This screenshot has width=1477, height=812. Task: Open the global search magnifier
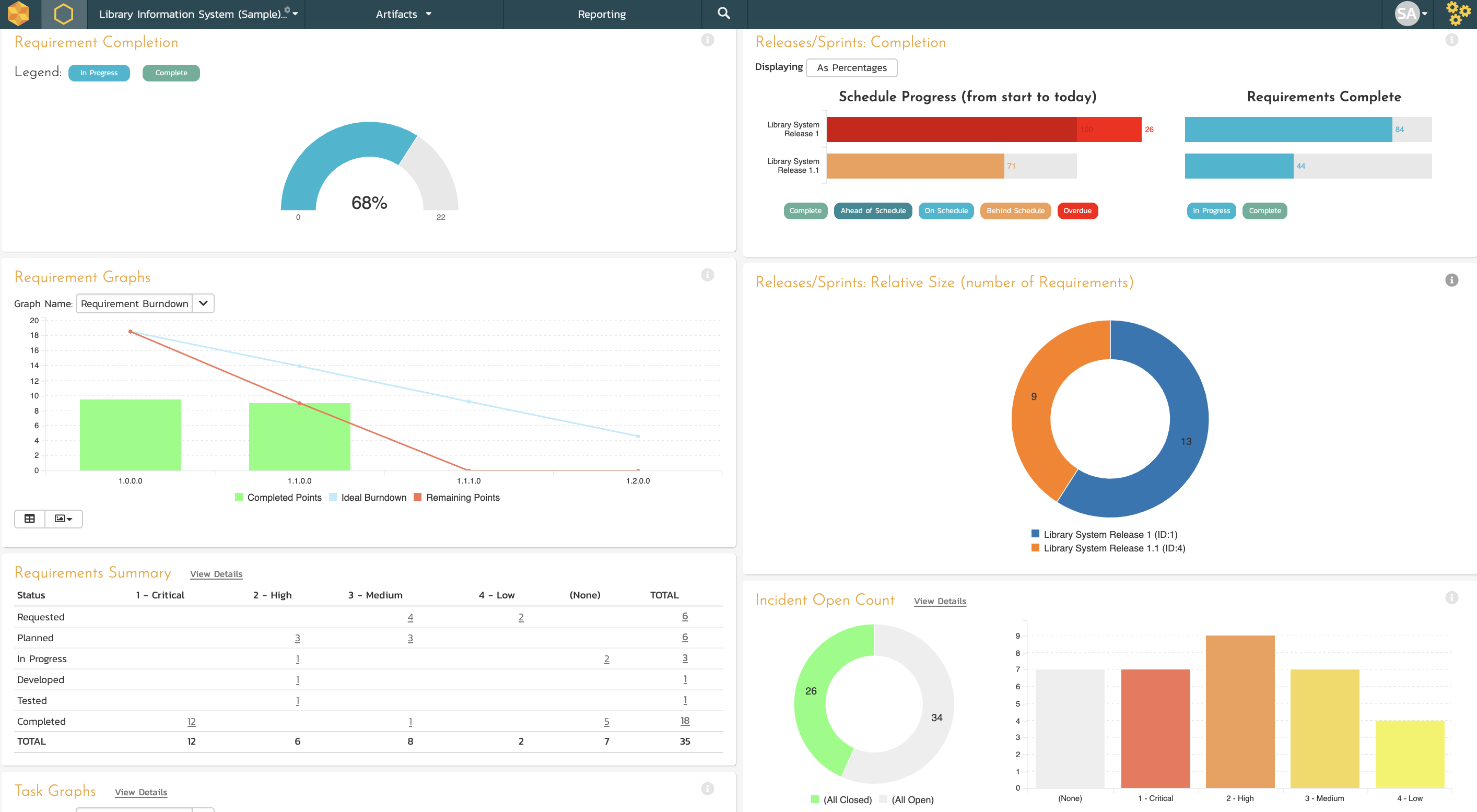tap(724, 13)
